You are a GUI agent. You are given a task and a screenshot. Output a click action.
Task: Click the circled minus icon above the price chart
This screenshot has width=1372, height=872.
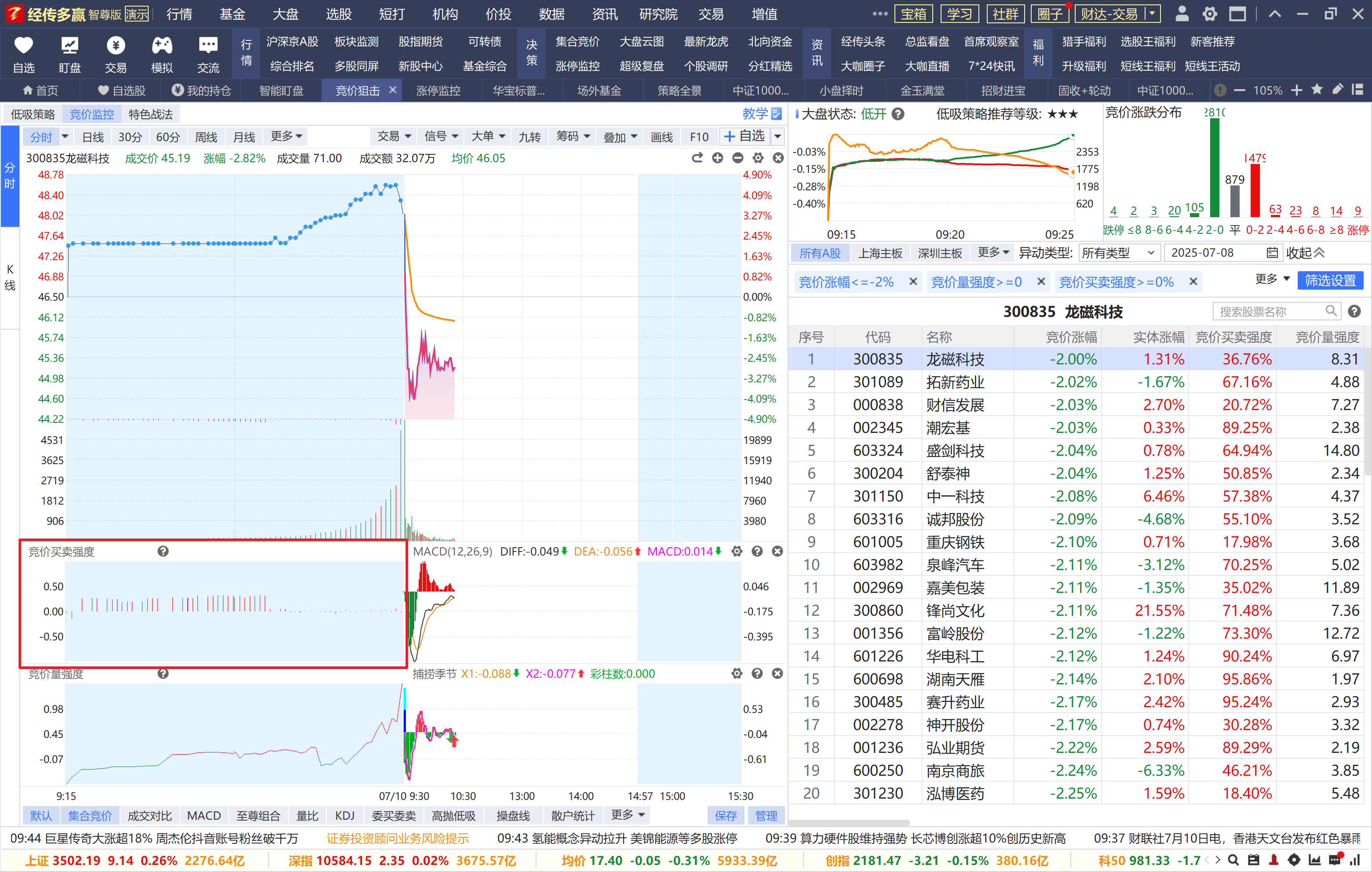737,158
